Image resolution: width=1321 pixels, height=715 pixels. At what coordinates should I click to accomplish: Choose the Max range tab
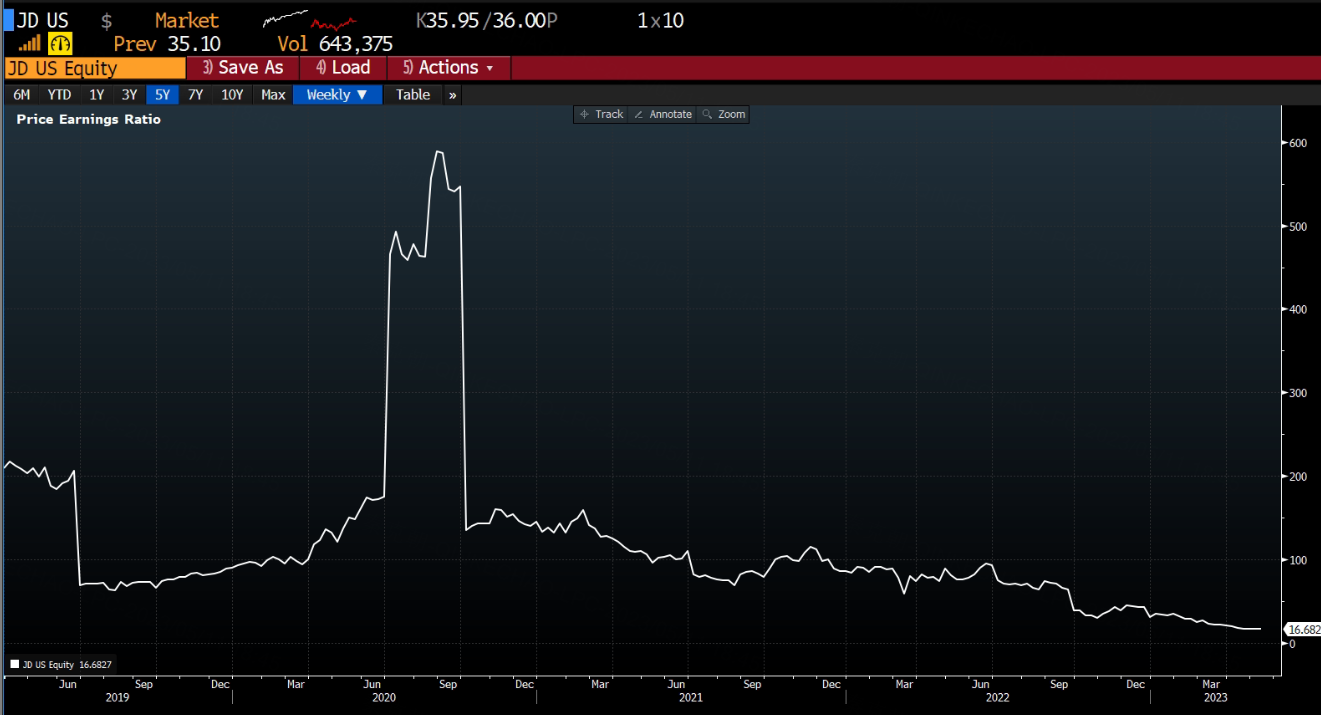pyautogui.click(x=273, y=95)
